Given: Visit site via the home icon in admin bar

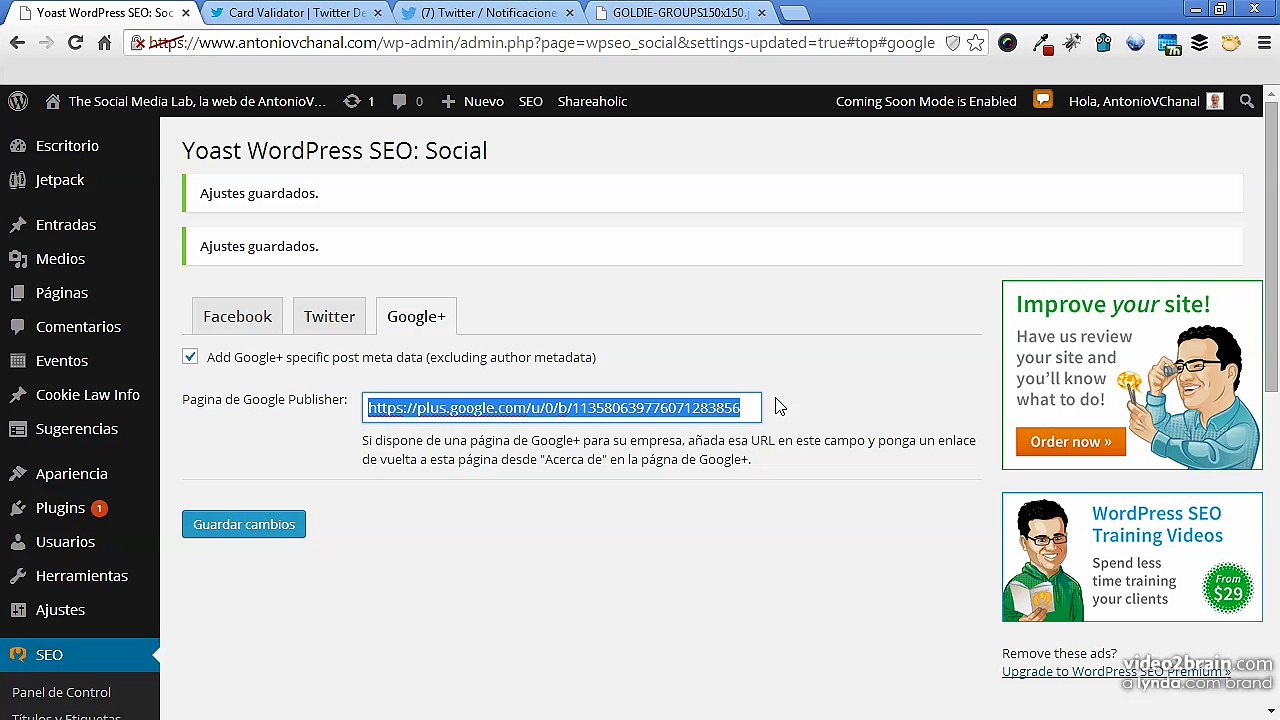Looking at the screenshot, I should click(53, 101).
